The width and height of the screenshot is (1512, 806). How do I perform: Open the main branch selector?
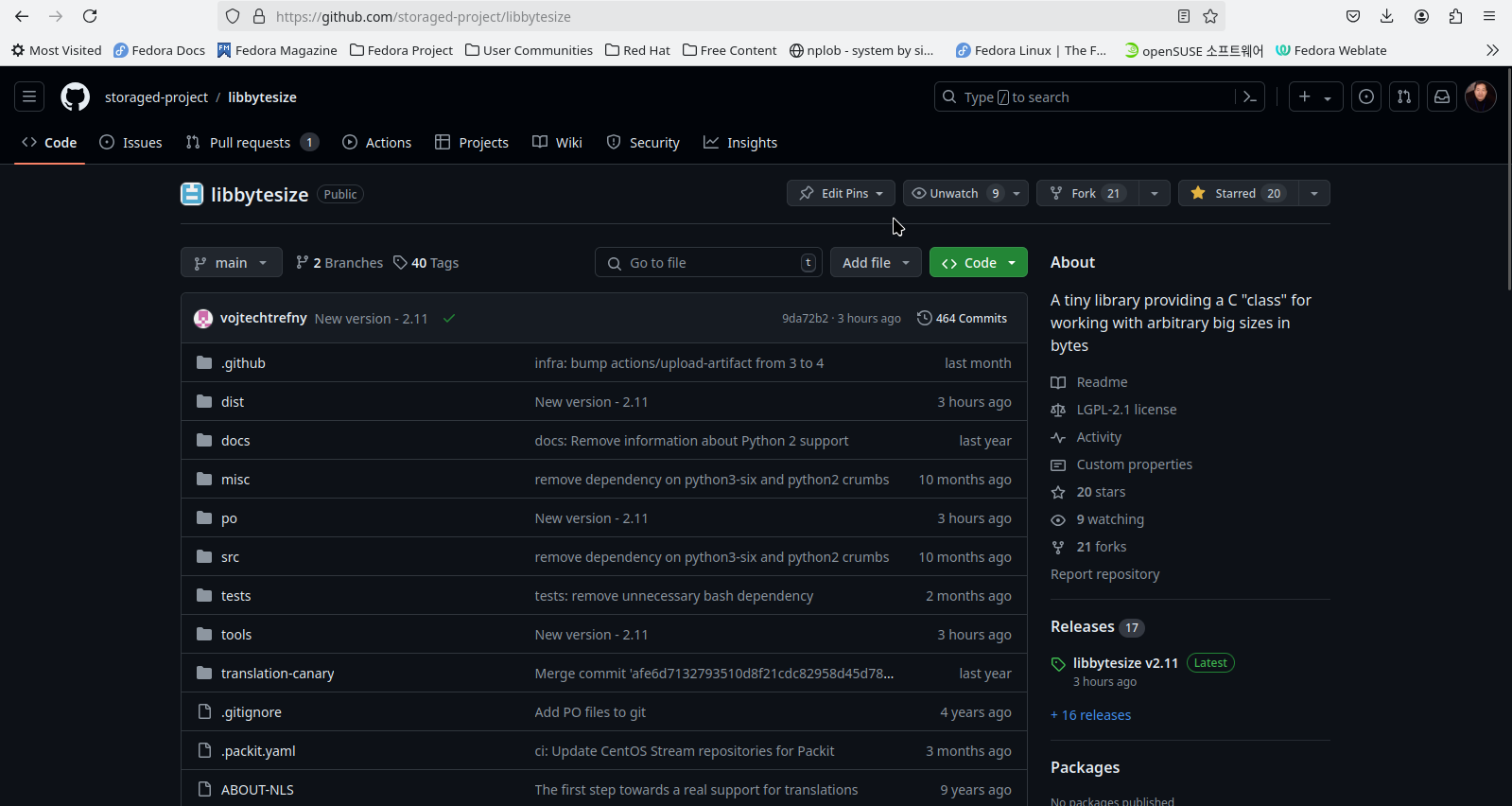[x=232, y=263]
